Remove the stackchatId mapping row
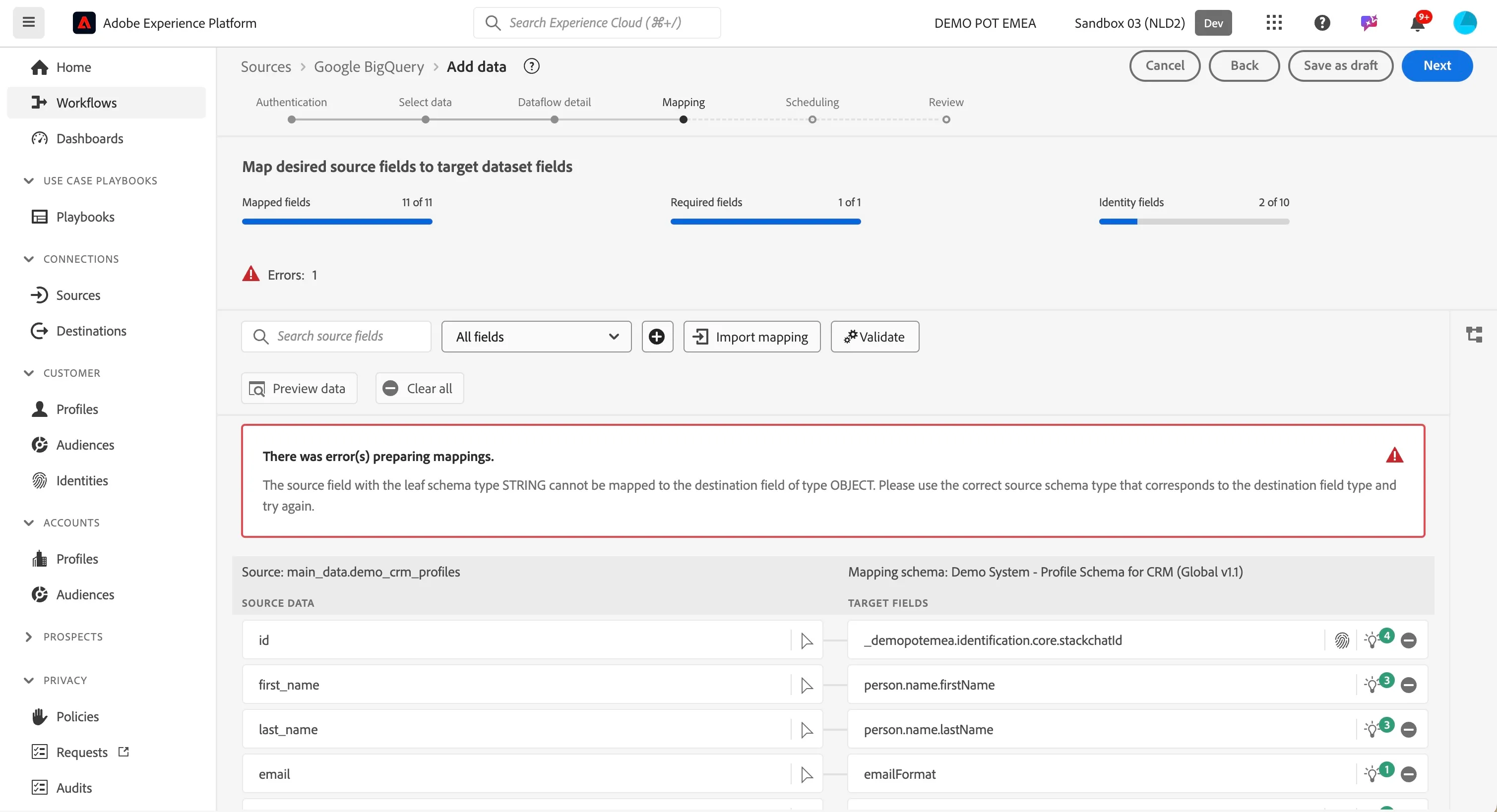 pyautogui.click(x=1409, y=640)
